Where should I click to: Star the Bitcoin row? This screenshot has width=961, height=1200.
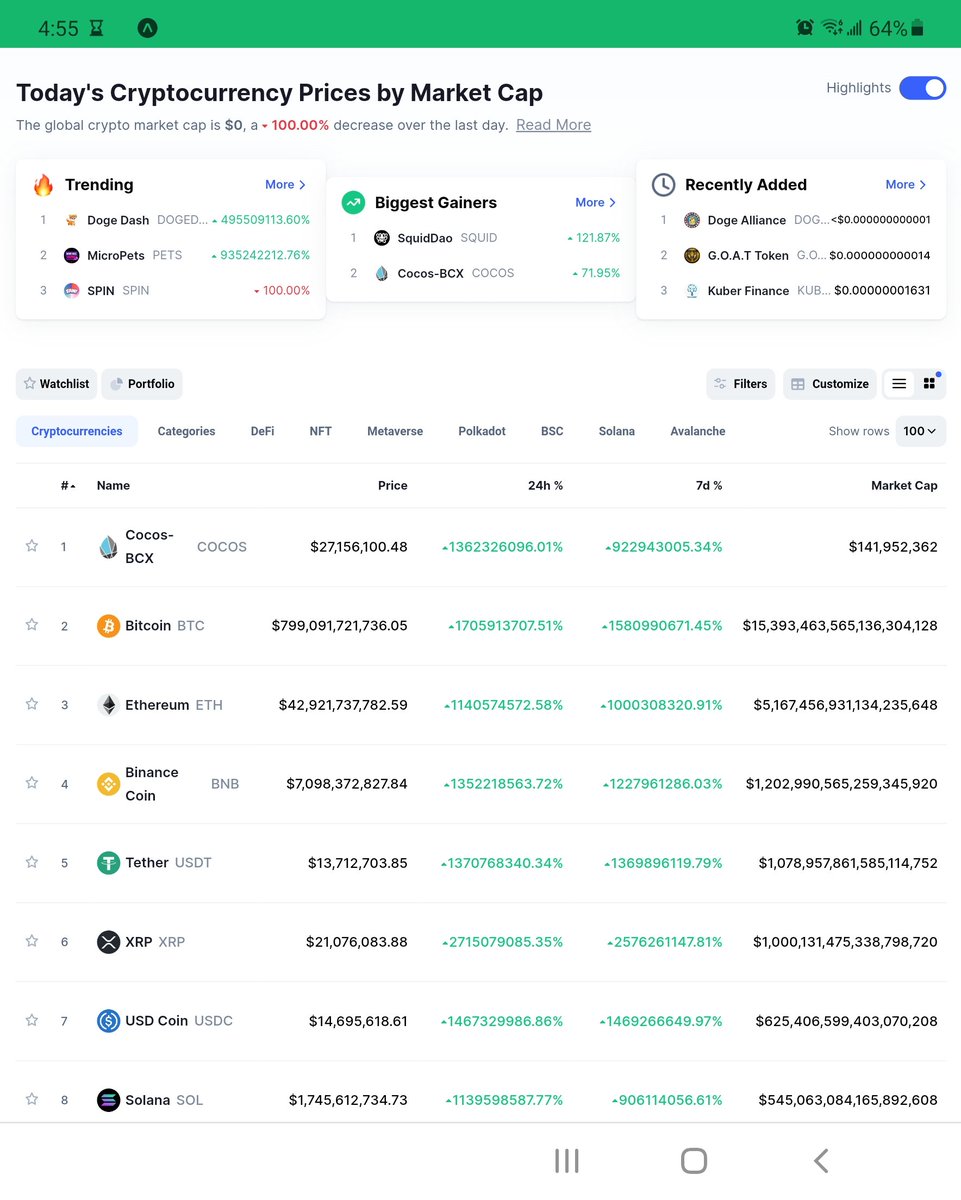[32, 625]
